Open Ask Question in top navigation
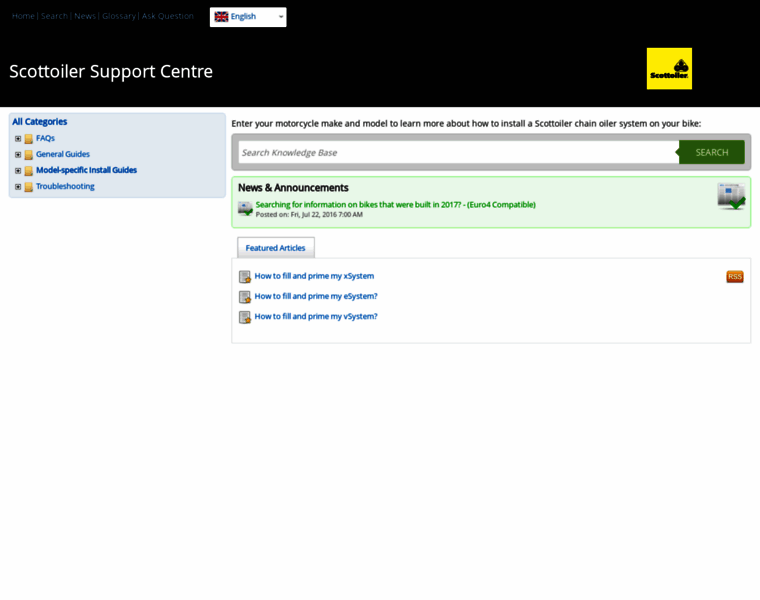 click(x=167, y=16)
